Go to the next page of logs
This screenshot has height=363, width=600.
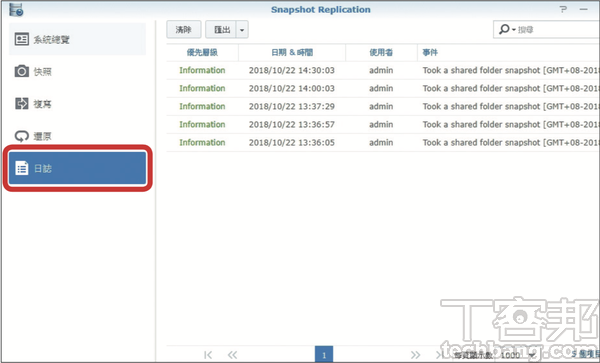[x=415, y=355]
